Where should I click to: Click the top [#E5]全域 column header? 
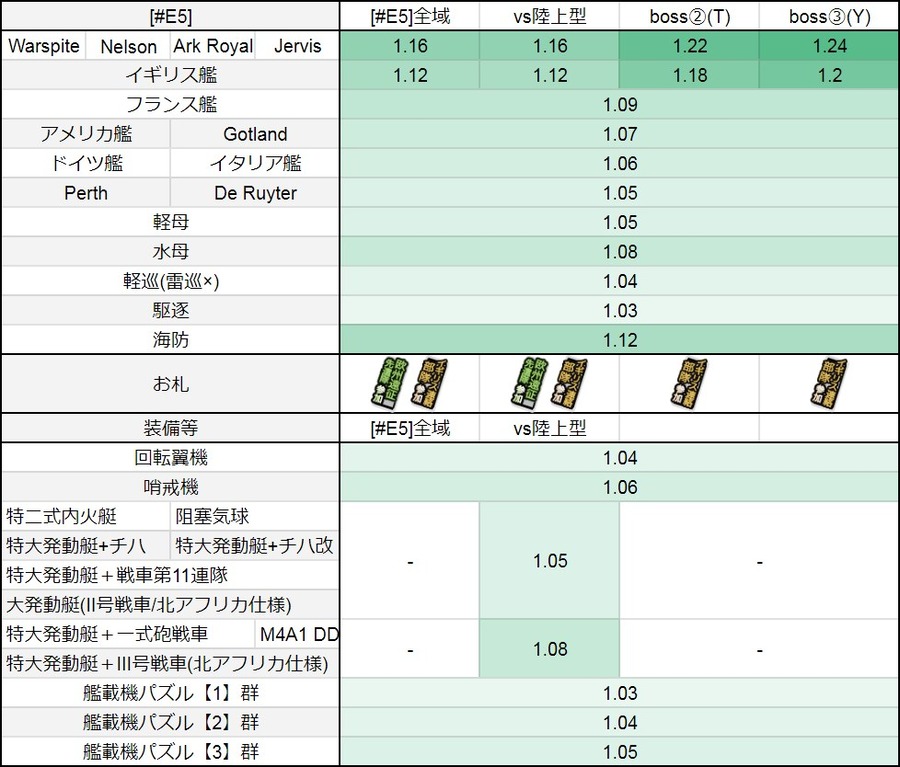[410, 17]
